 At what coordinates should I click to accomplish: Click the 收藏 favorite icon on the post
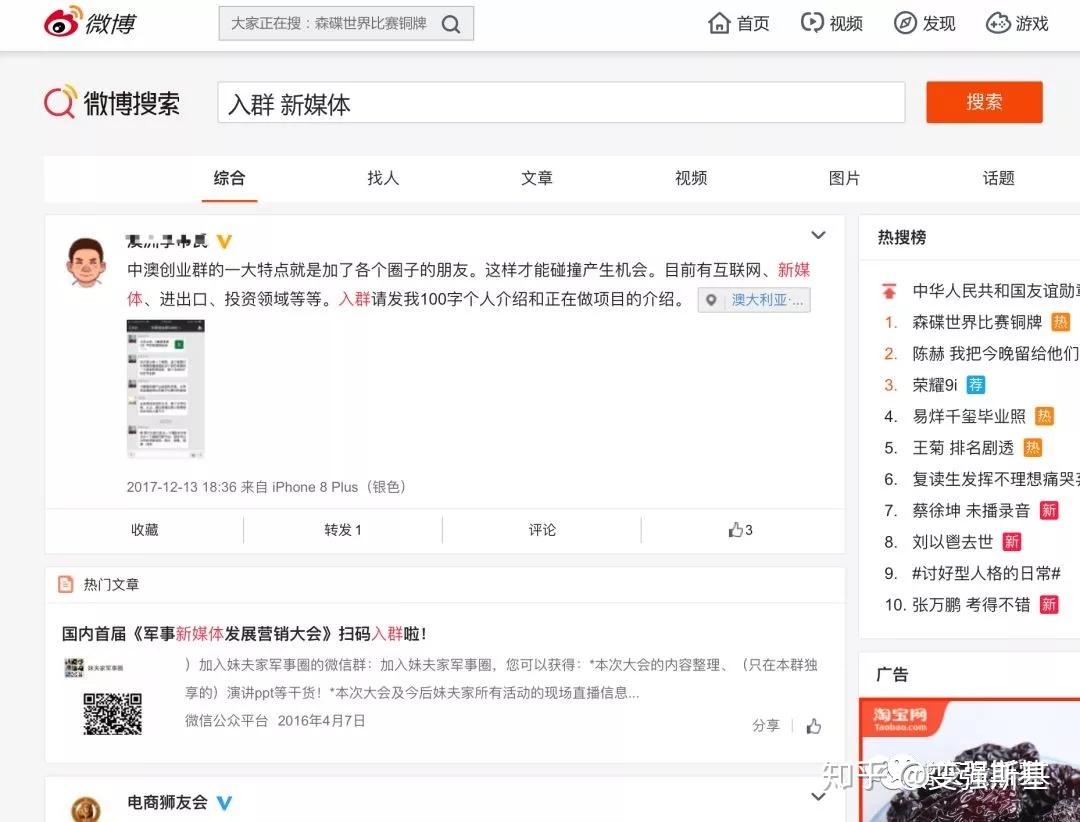point(143,529)
